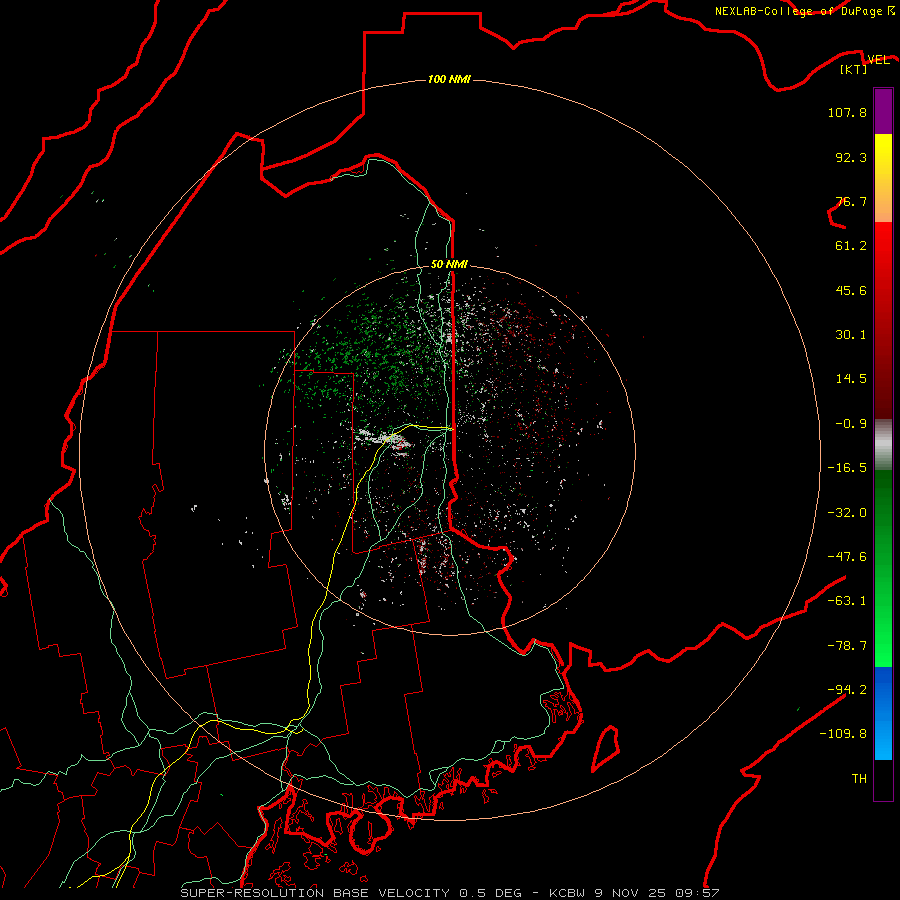This screenshot has height=900, width=900.
Task: Click the gray near-zero segment of the color bar
Action: pos(883,445)
